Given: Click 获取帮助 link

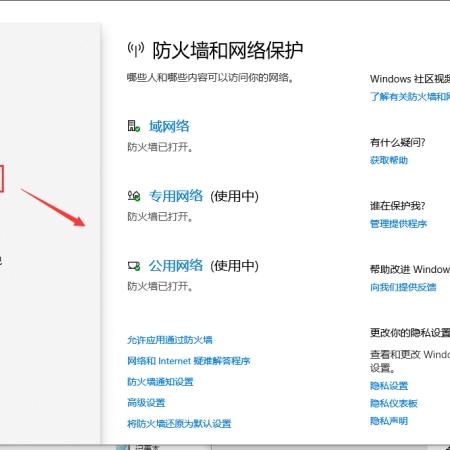Looking at the screenshot, I should pyautogui.click(x=389, y=160).
